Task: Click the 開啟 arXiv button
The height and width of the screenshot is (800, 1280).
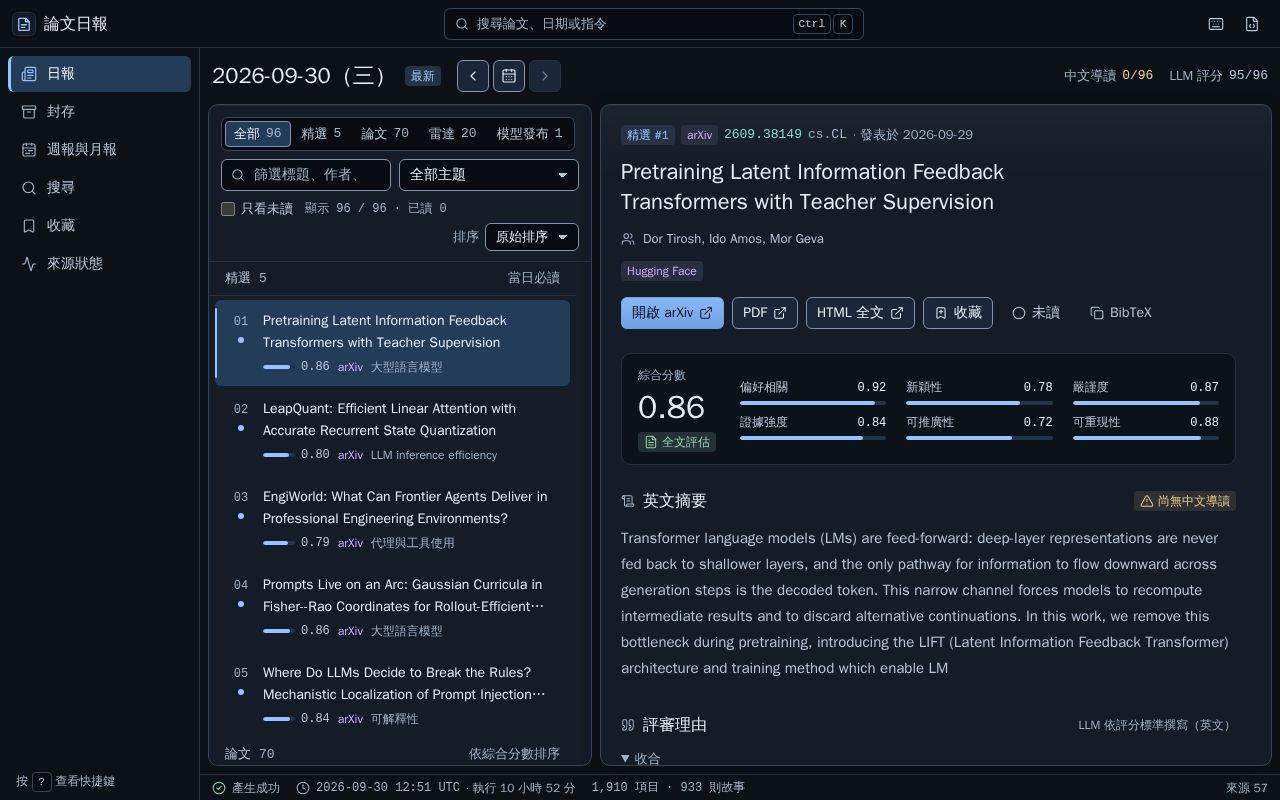Action: coord(672,313)
